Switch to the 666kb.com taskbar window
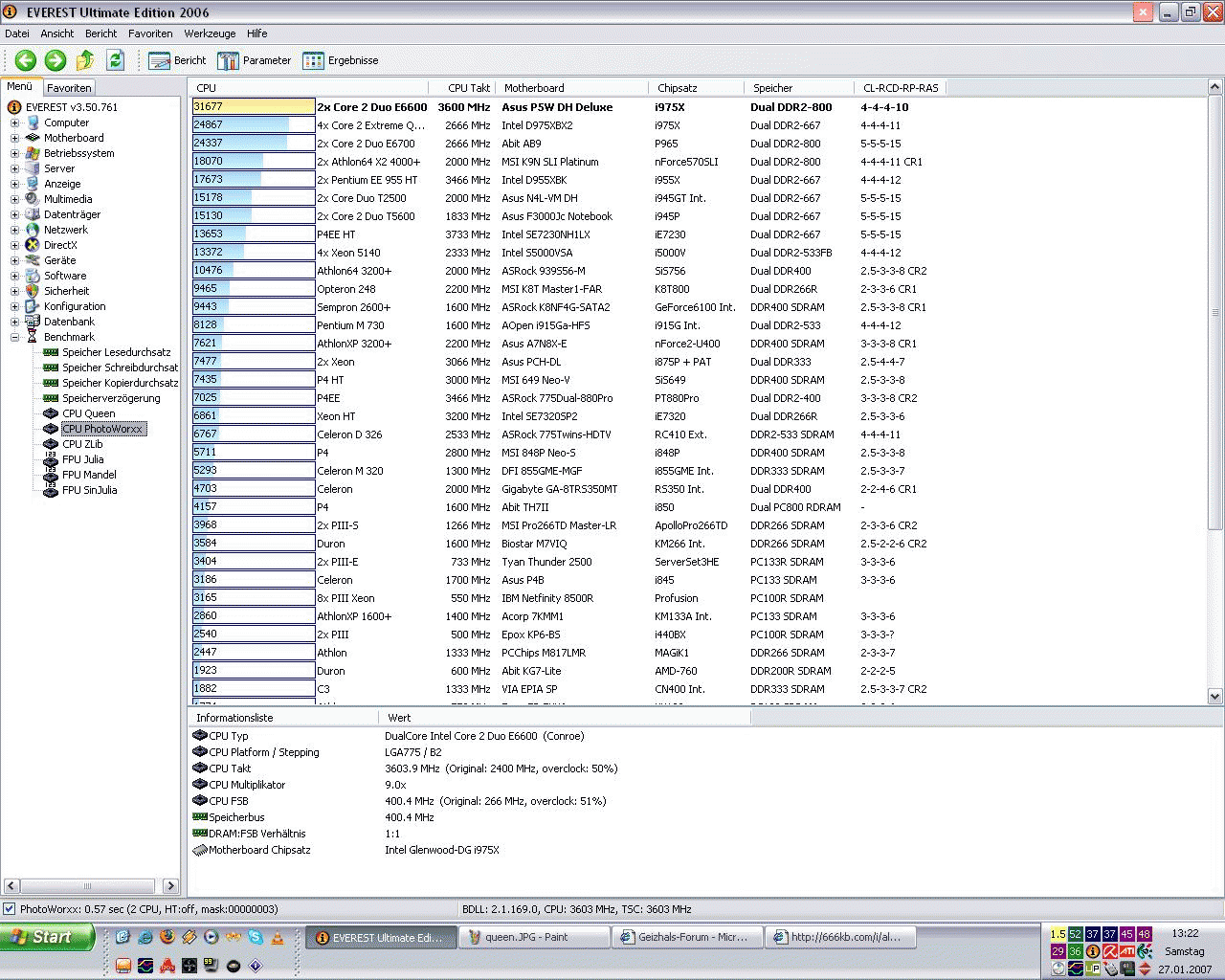 tap(842, 937)
